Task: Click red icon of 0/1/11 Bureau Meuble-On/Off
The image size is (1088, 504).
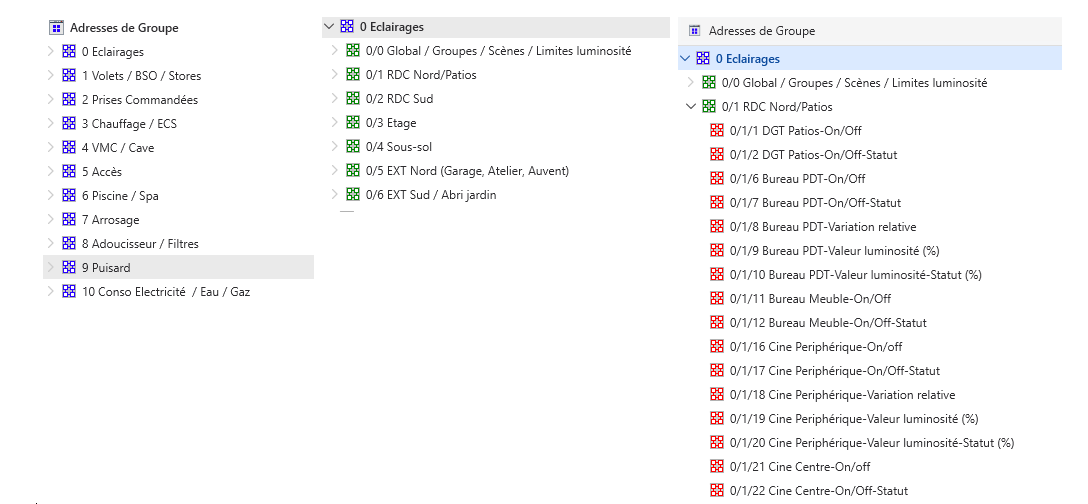Action: click(x=717, y=299)
